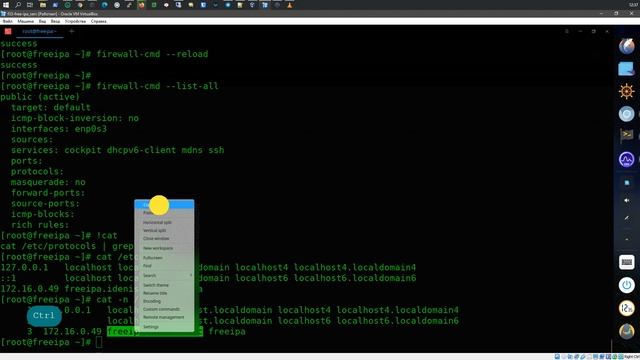This screenshot has height=360, width=640.
Task: Expand the Search submenu arrow
Action: pyautogui.click(x=191, y=276)
